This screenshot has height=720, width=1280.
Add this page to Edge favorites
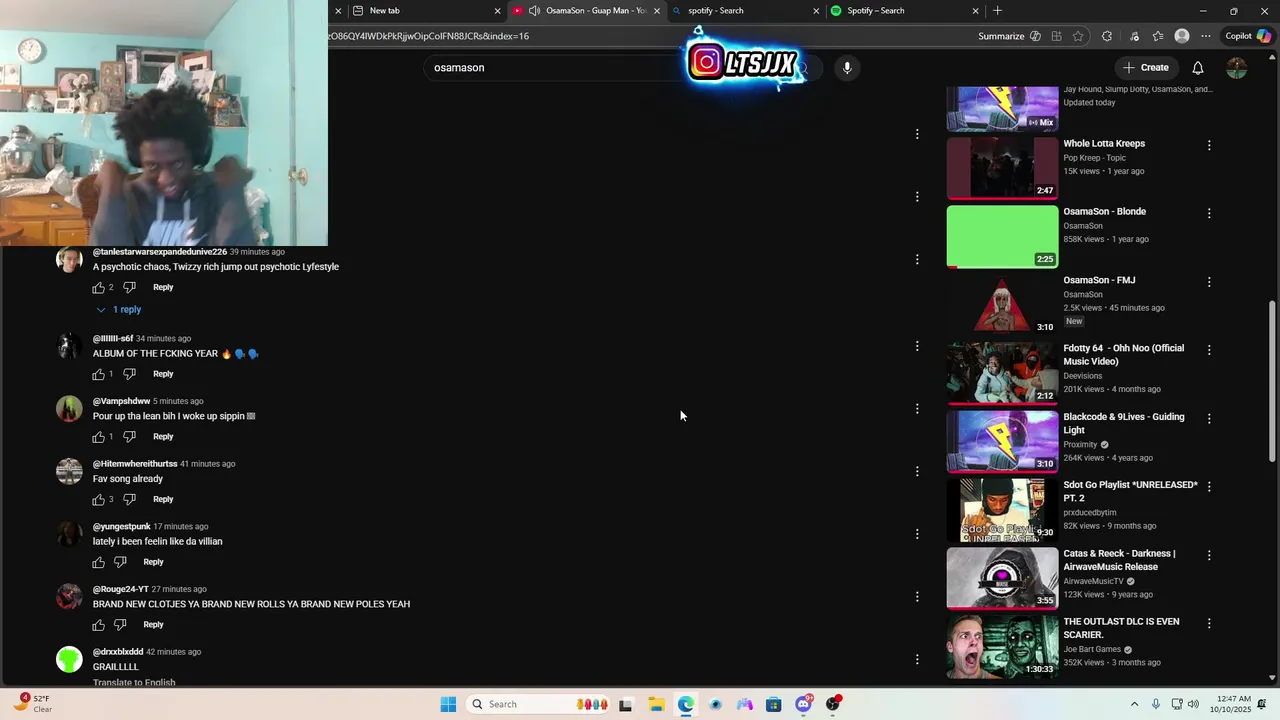pyautogui.click(x=1078, y=36)
